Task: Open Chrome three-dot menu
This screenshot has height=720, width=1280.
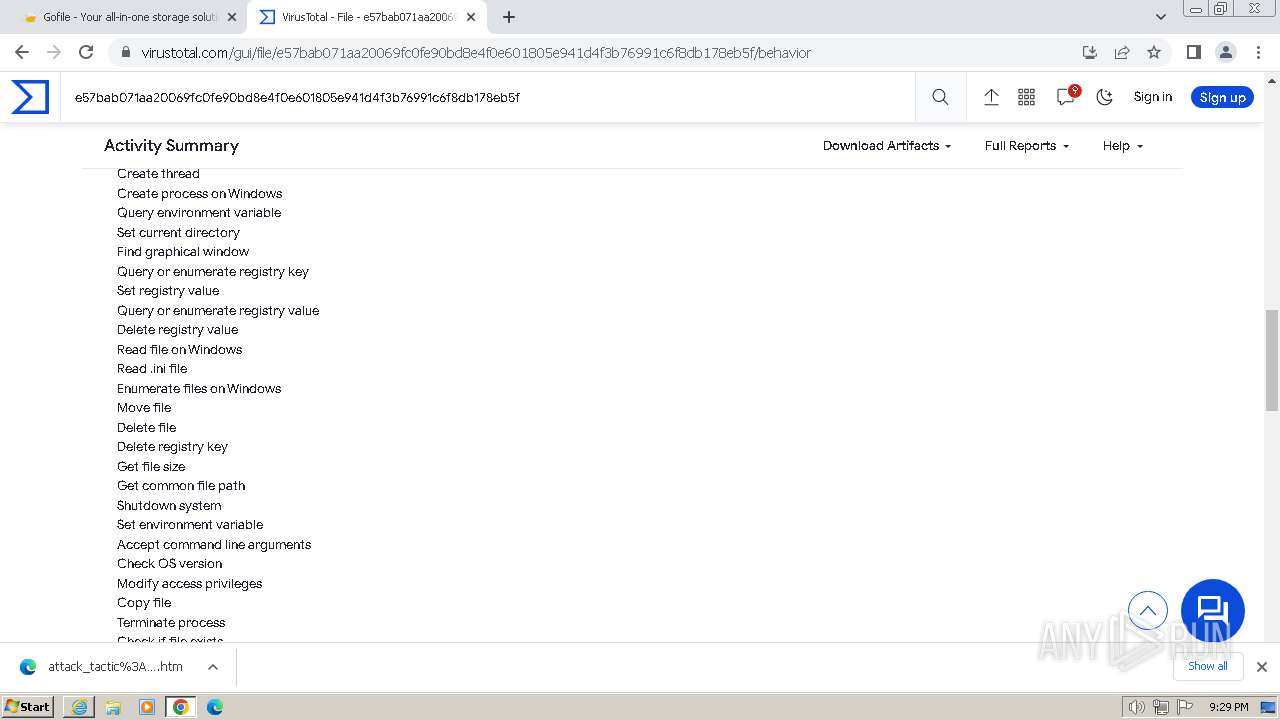Action: click(x=1257, y=52)
